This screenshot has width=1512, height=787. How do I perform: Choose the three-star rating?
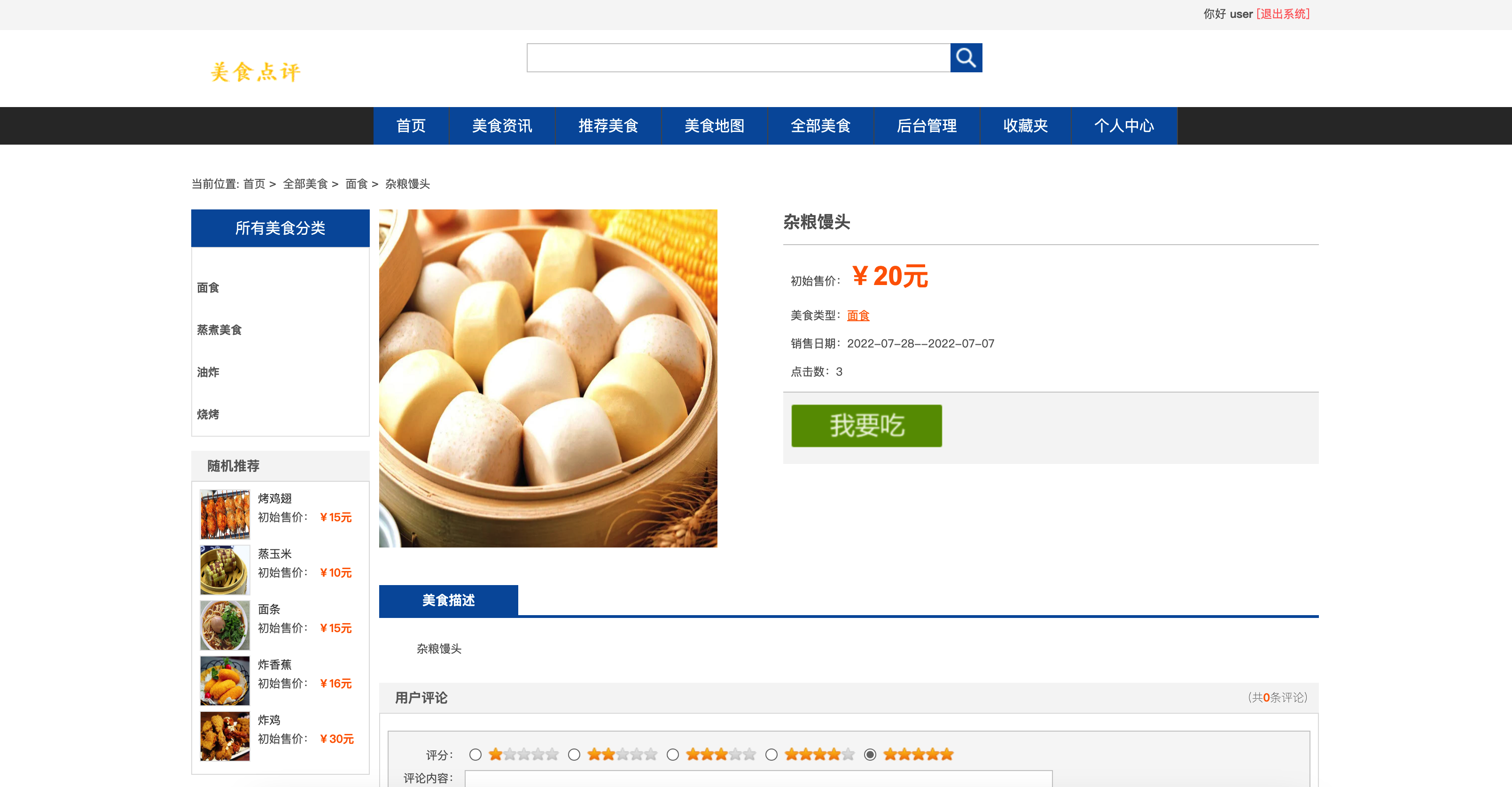click(673, 755)
